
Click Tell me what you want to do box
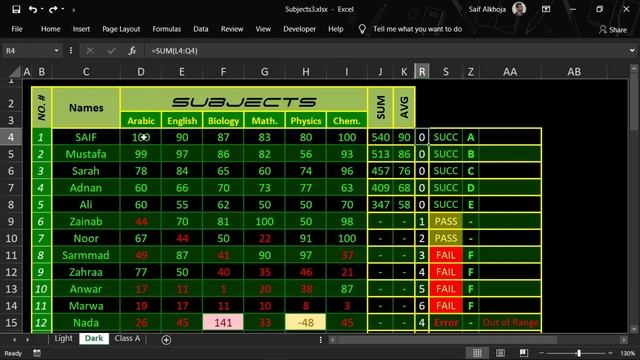coord(418,29)
